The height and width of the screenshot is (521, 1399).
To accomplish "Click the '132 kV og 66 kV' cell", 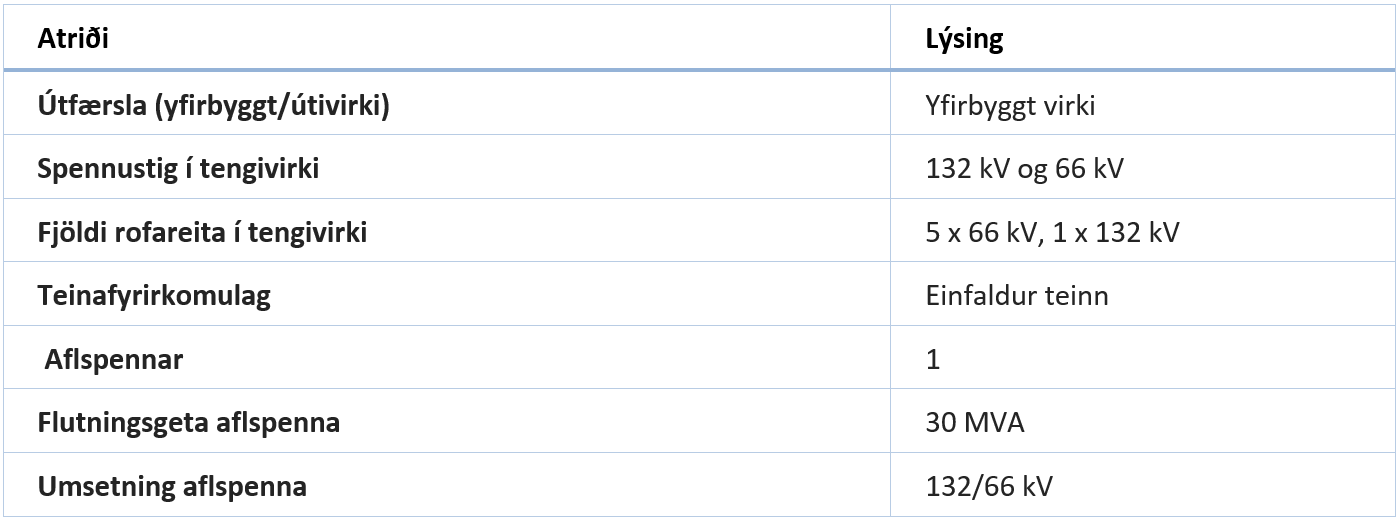I will pyautogui.click(x=1024, y=169).
